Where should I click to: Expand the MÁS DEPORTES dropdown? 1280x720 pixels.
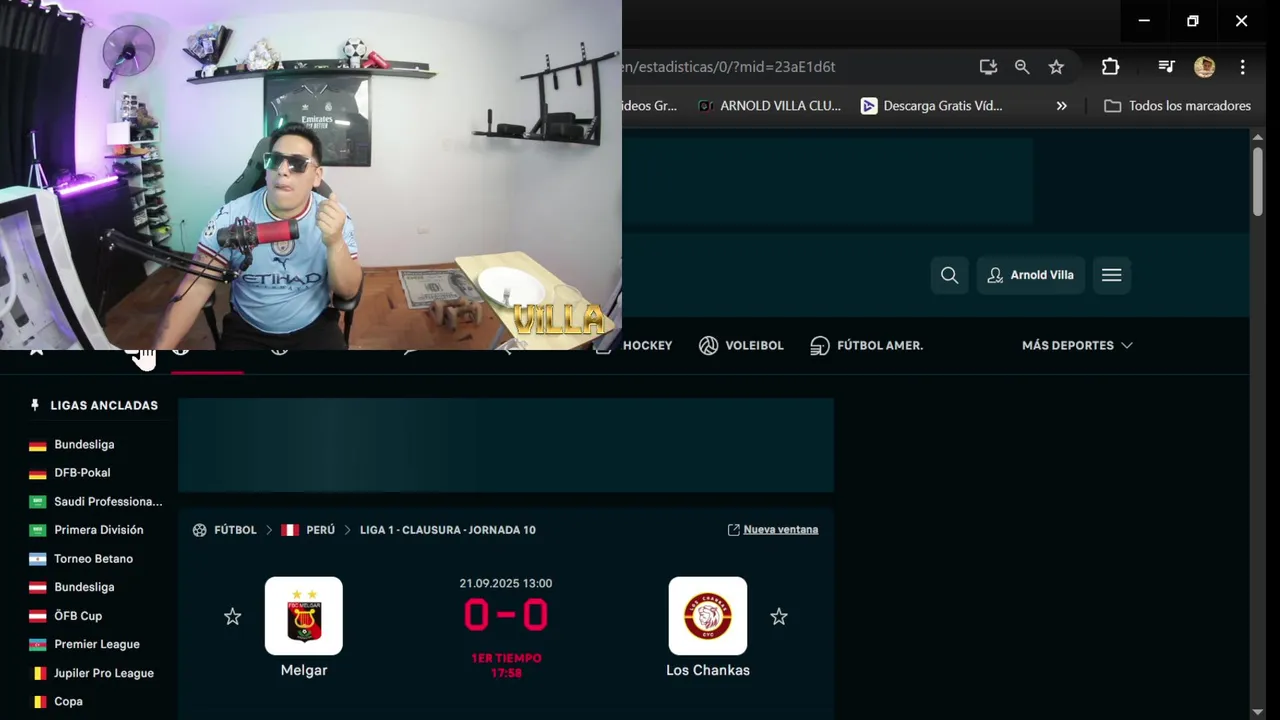pyautogui.click(x=1077, y=345)
